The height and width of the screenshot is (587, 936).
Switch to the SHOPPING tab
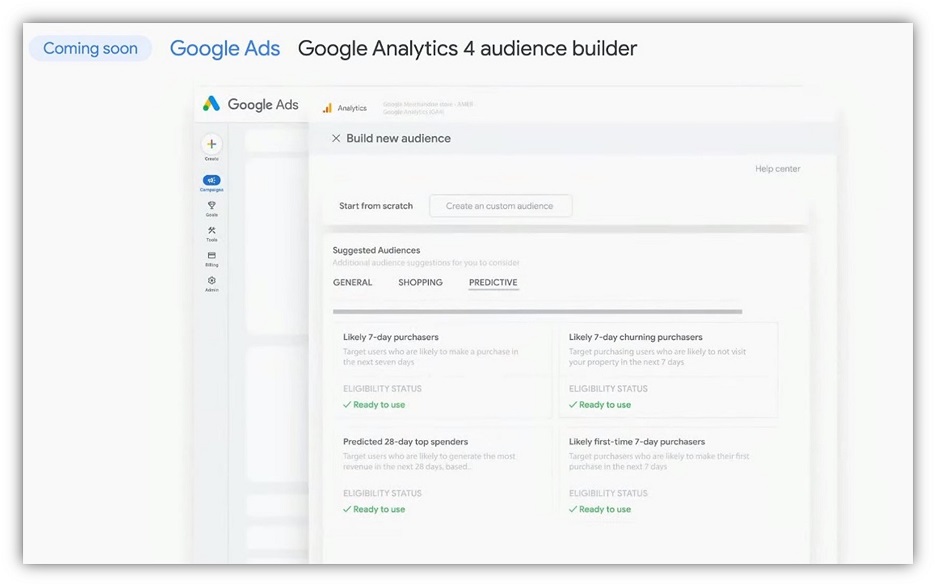click(420, 282)
